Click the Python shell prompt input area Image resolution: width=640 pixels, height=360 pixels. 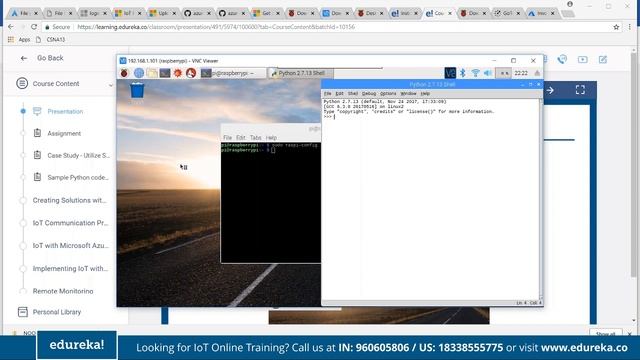[x=431, y=117]
